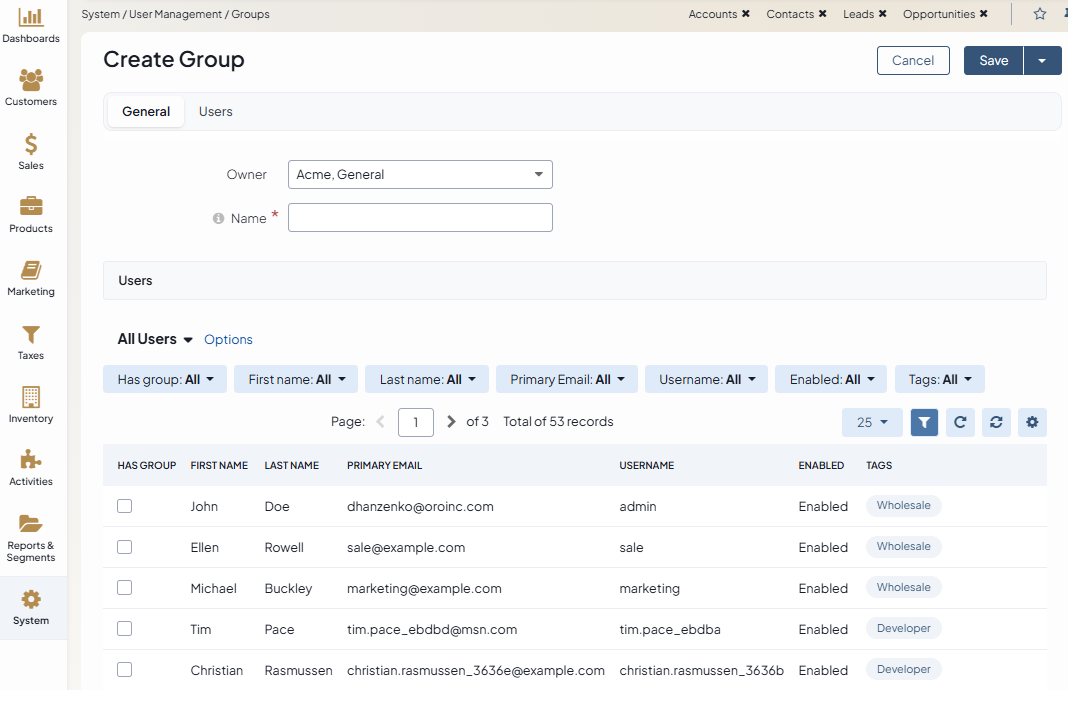The image size is (1068, 708).
Task: Check the Has Group box for Ellen Rowell
Action: [x=124, y=547]
